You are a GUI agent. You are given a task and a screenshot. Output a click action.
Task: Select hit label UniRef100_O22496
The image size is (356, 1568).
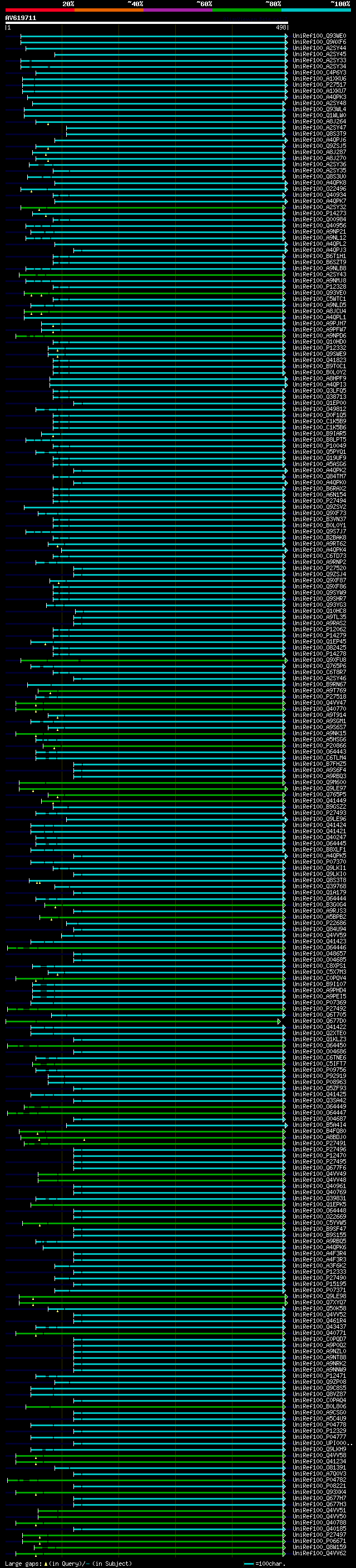[319, 189]
